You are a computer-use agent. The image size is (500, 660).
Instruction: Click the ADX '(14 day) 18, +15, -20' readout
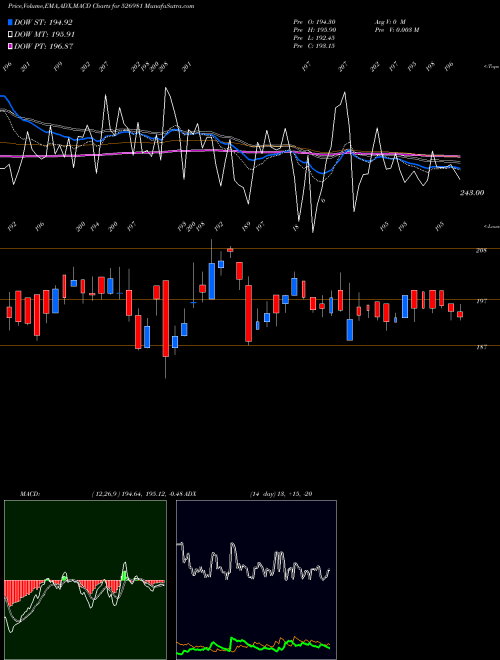pyautogui.click(x=281, y=494)
